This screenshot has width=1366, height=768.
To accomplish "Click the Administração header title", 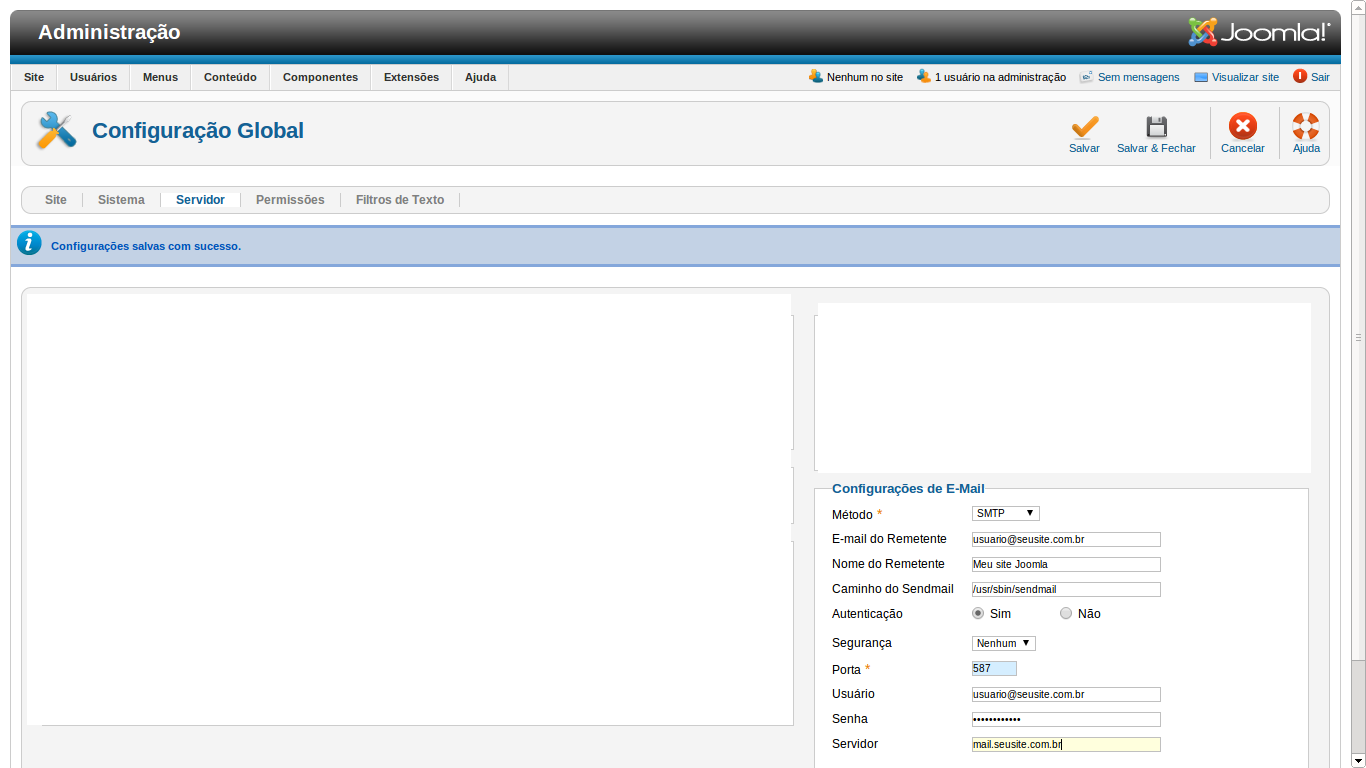I will 109,32.
